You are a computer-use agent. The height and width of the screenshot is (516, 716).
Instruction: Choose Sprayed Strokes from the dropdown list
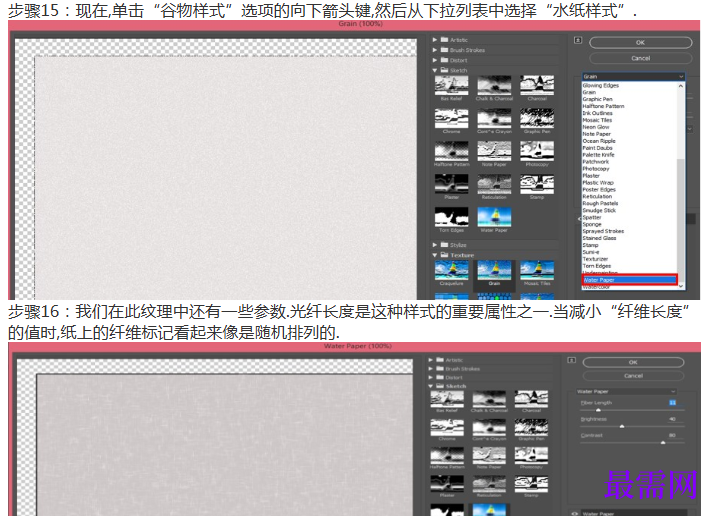(x=603, y=231)
